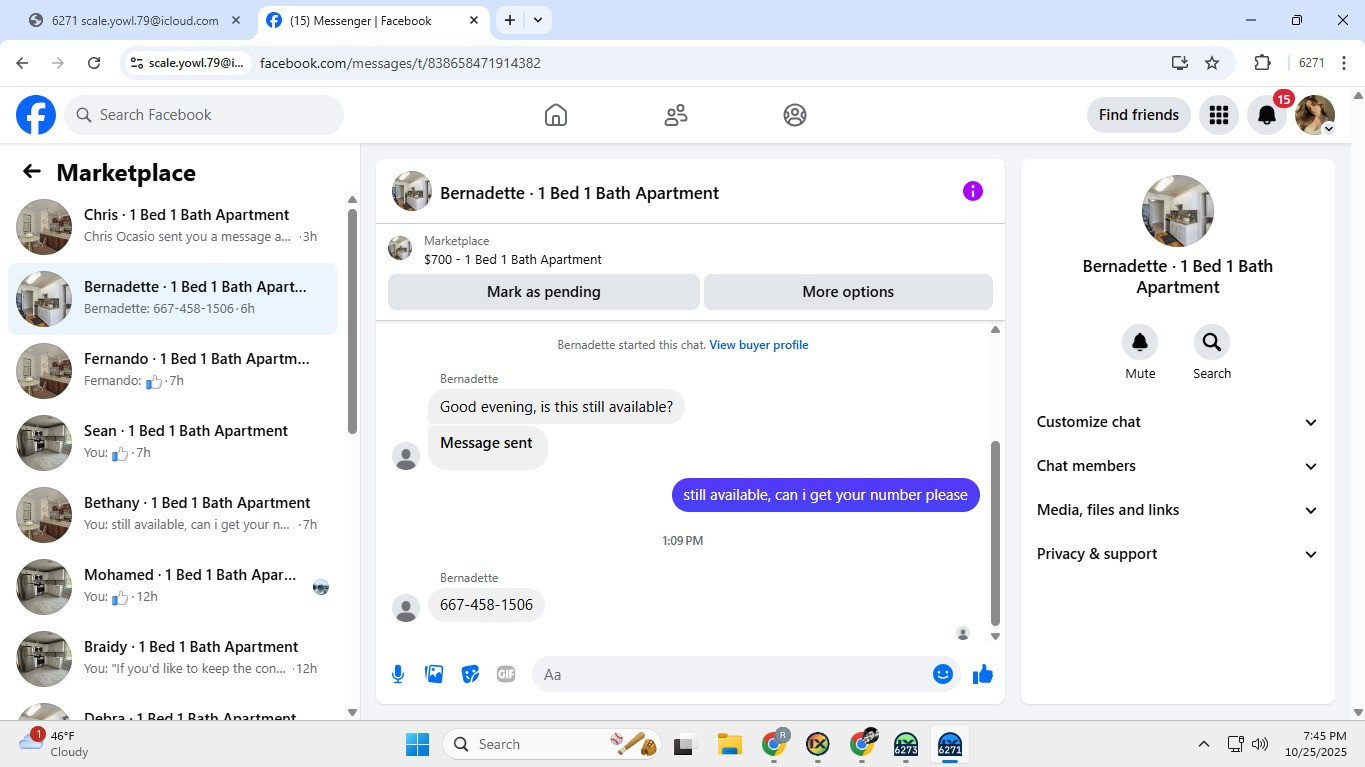Viewport: 1365px width, 767px height.
Task: Expand Chat members section
Action: (1178, 466)
